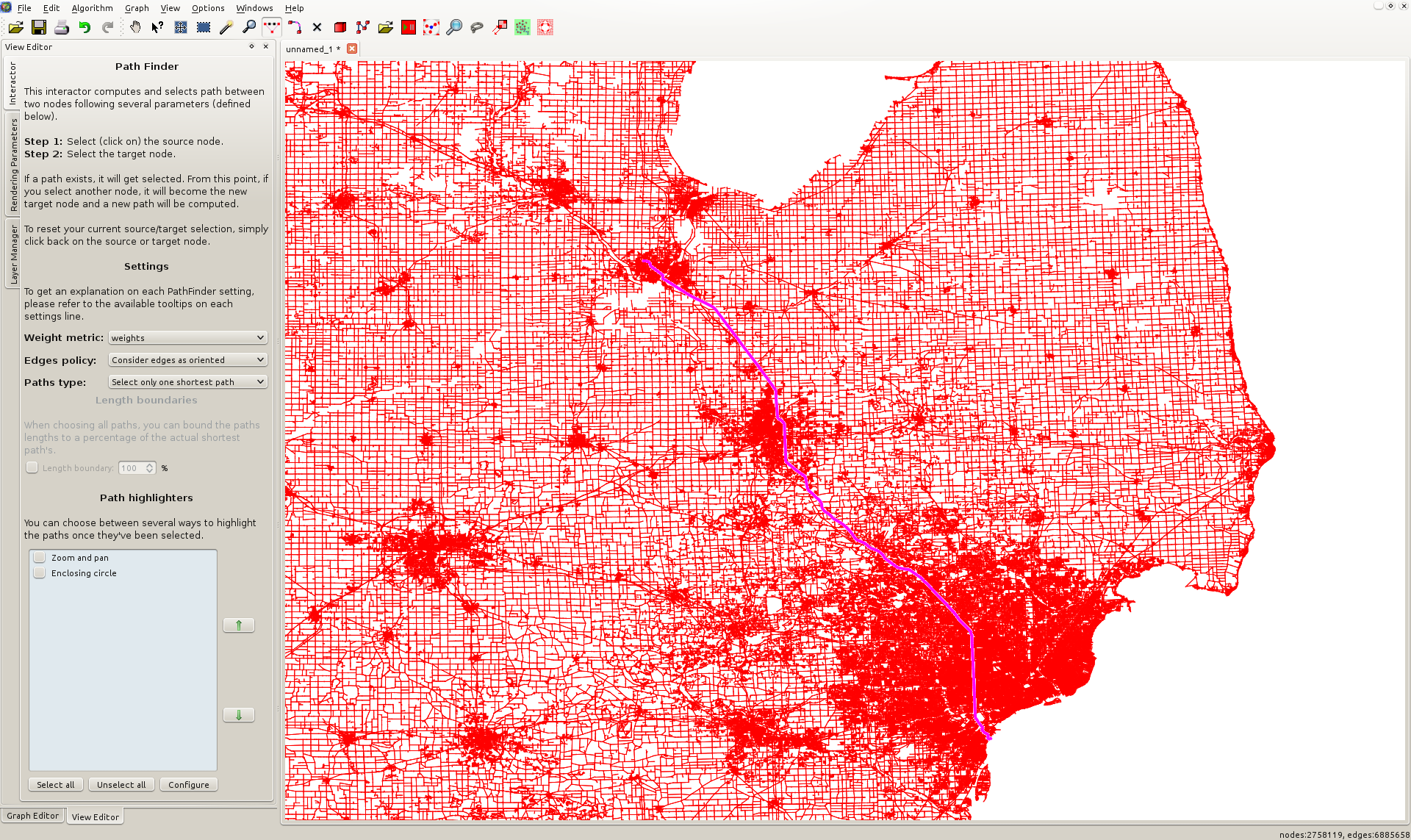
Task: Open the Edges policy dropdown
Action: [x=187, y=360]
